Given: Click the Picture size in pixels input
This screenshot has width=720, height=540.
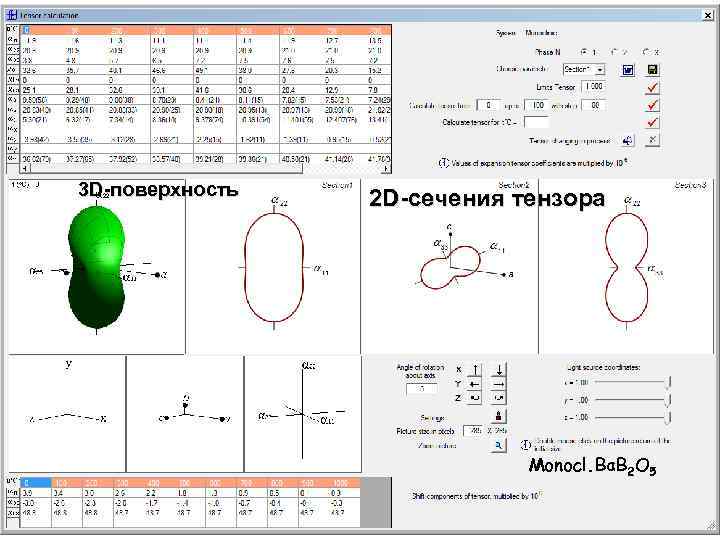Looking at the screenshot, I should (x=472, y=431).
